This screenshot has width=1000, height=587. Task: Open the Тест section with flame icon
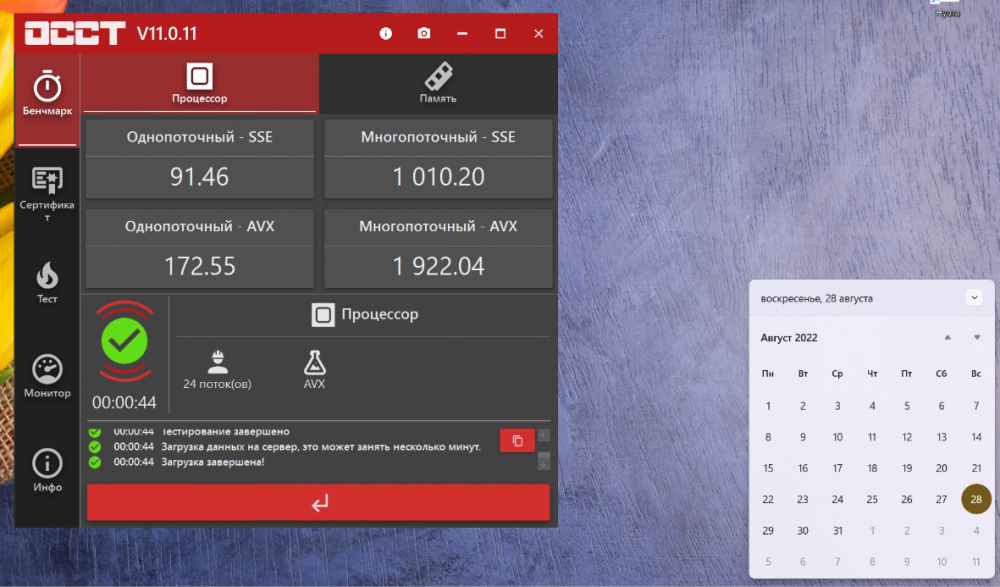tap(47, 283)
